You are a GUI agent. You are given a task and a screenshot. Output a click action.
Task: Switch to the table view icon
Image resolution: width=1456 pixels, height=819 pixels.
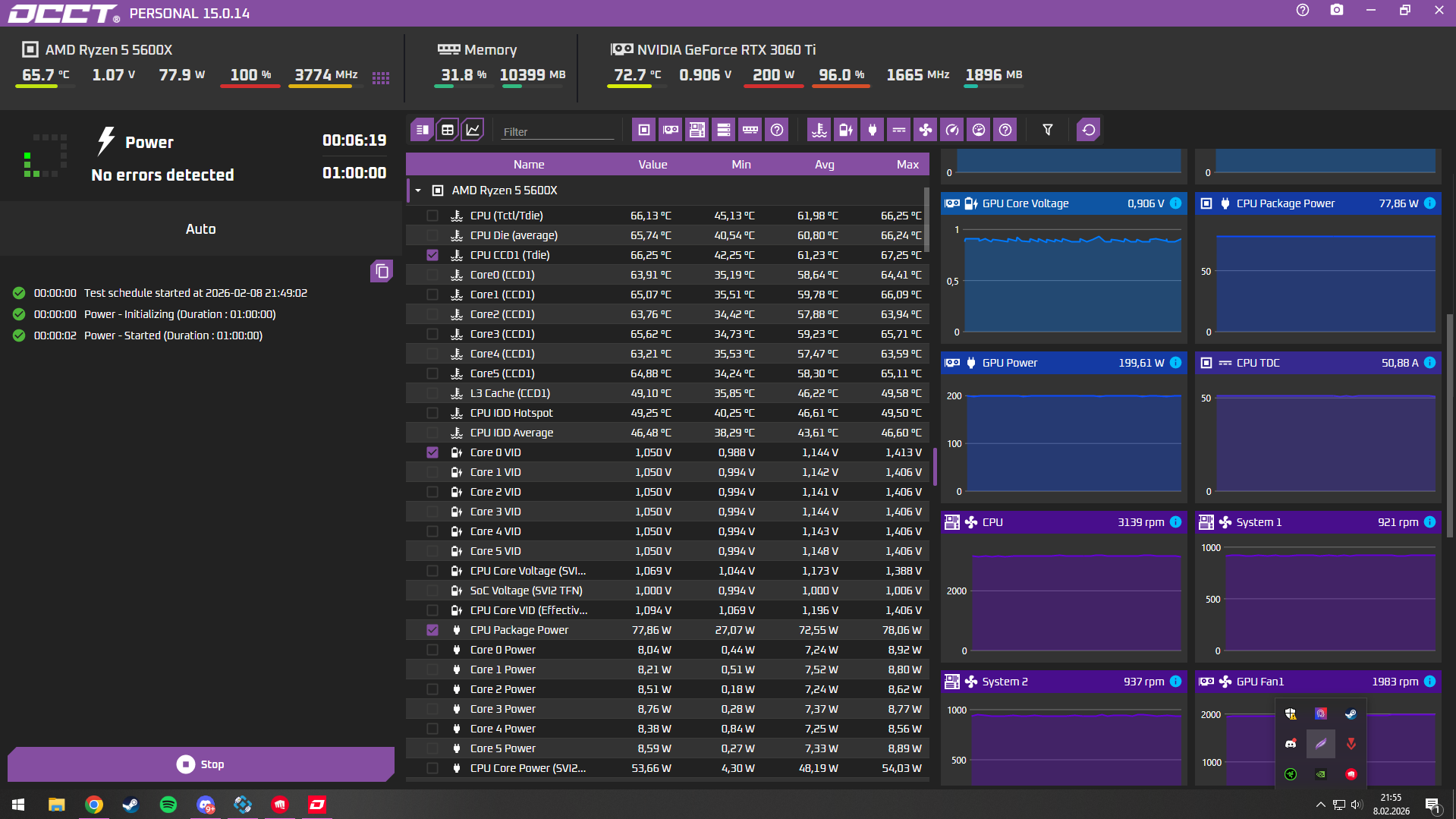tap(448, 130)
